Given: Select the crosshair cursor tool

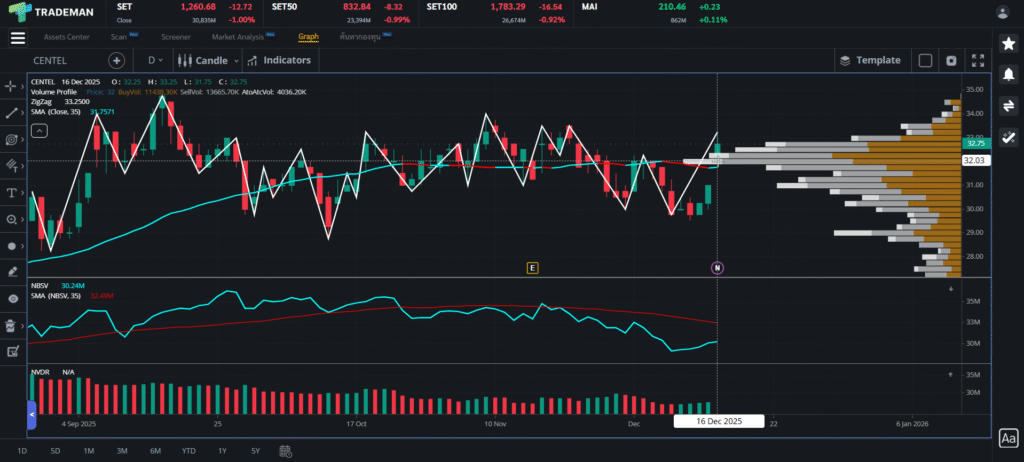Looking at the screenshot, I should pyautogui.click(x=12, y=87).
